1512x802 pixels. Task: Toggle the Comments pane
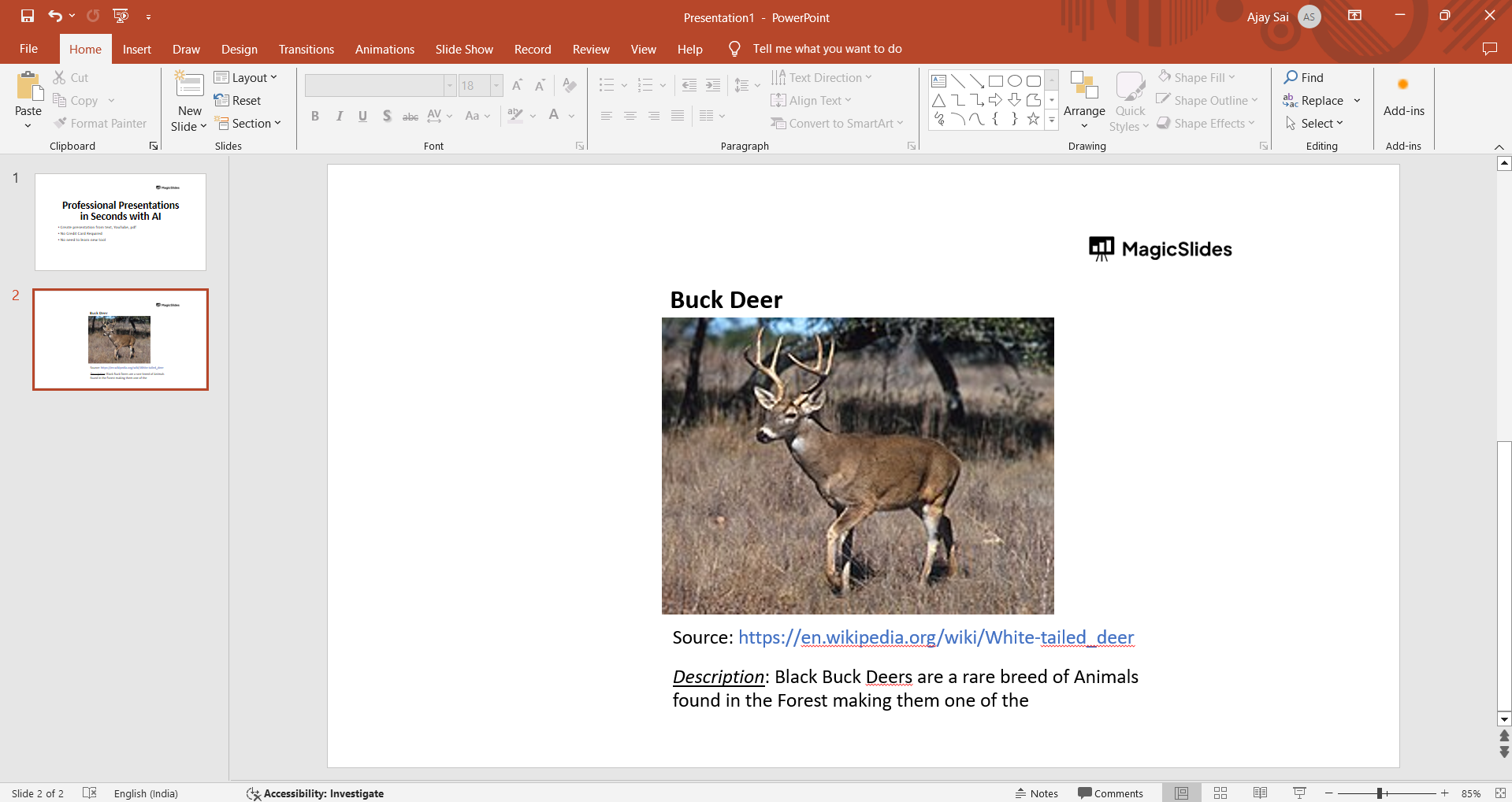pos(1110,793)
